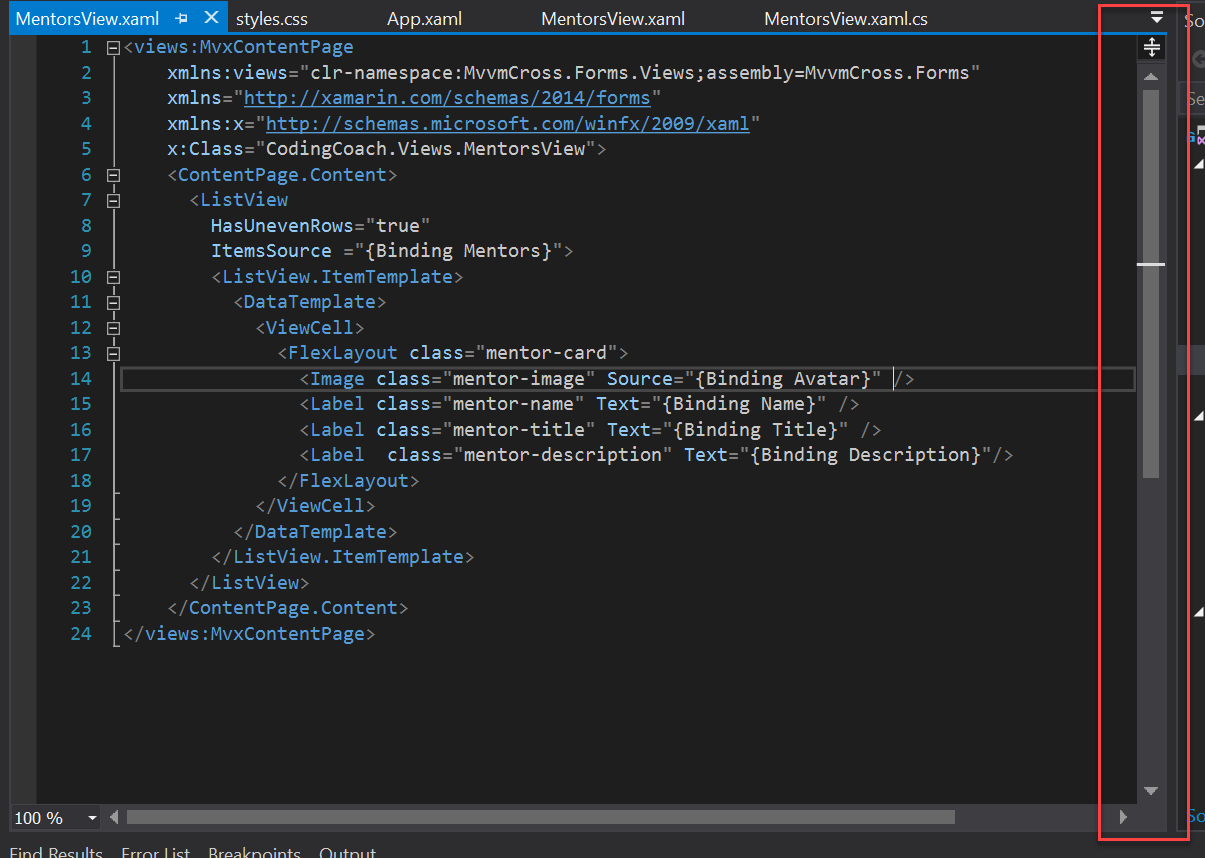Pin toggle on active MentorsView.xaml tab
The image size is (1205, 858).
(181, 19)
